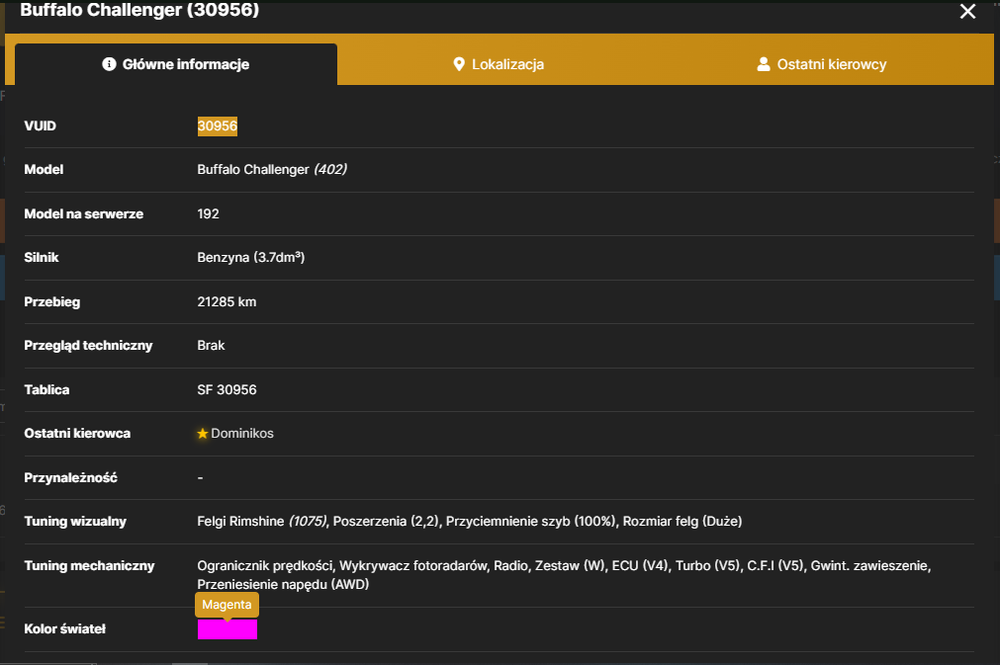Click the Przebieg row label
This screenshot has width=1000, height=665.
(x=52, y=302)
